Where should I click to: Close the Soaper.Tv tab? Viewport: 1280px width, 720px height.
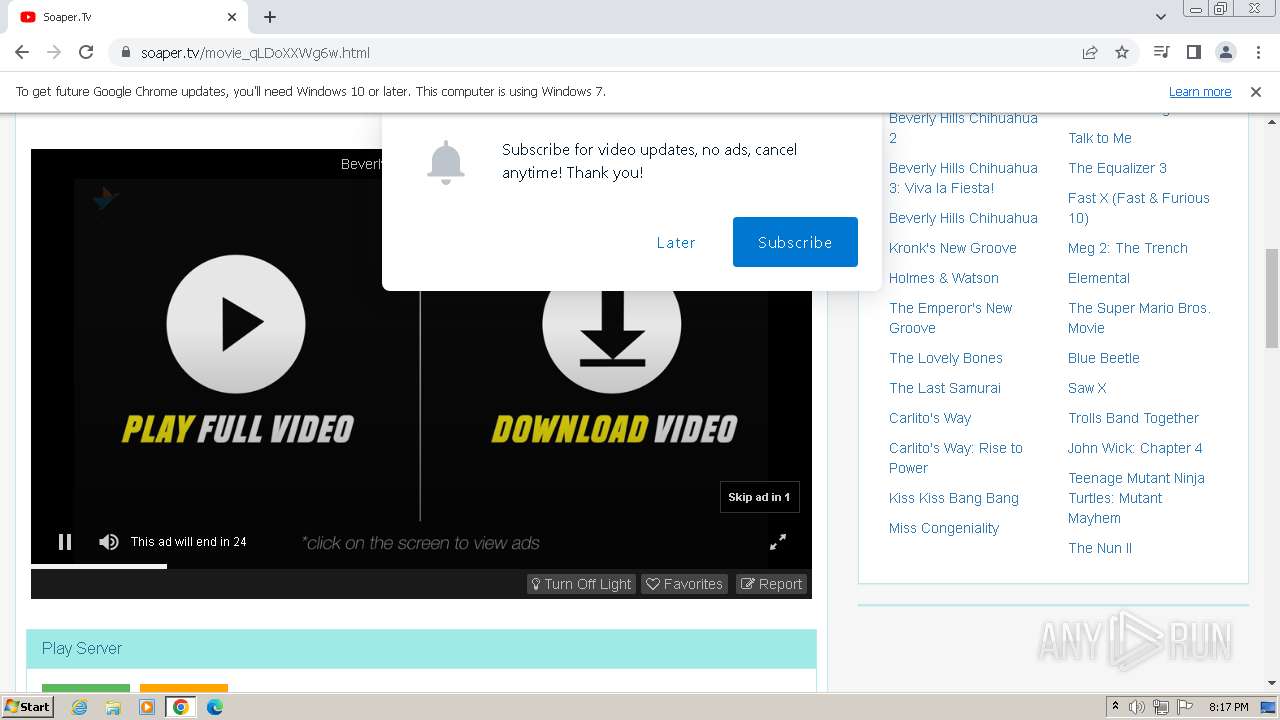232,17
